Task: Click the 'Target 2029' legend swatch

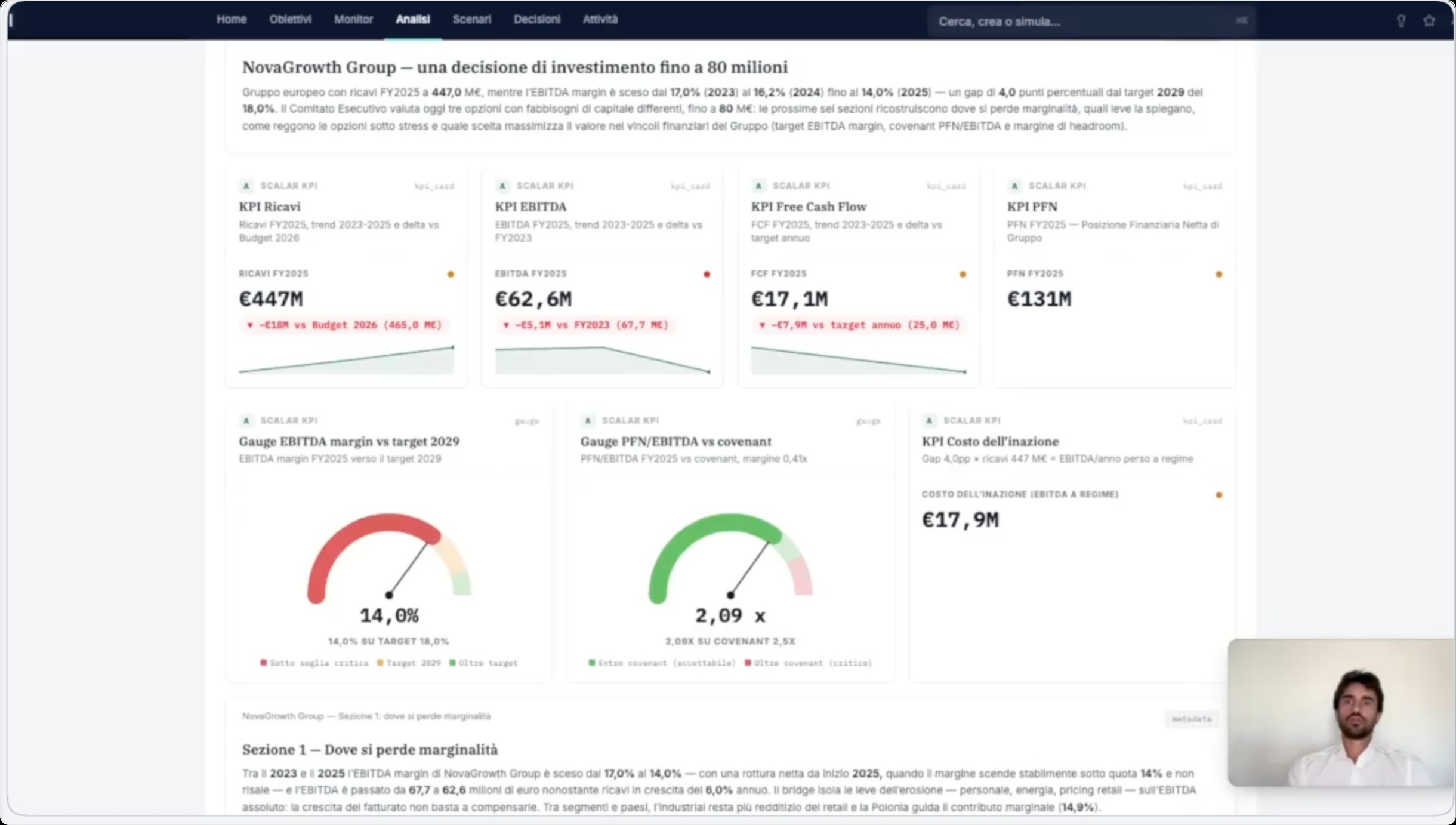Action: pos(380,663)
